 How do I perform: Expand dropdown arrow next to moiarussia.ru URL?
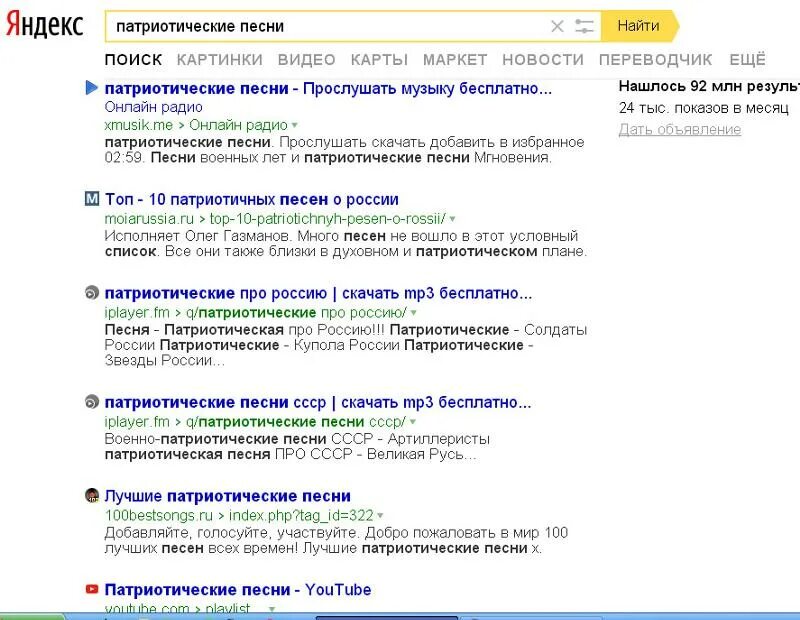point(452,219)
